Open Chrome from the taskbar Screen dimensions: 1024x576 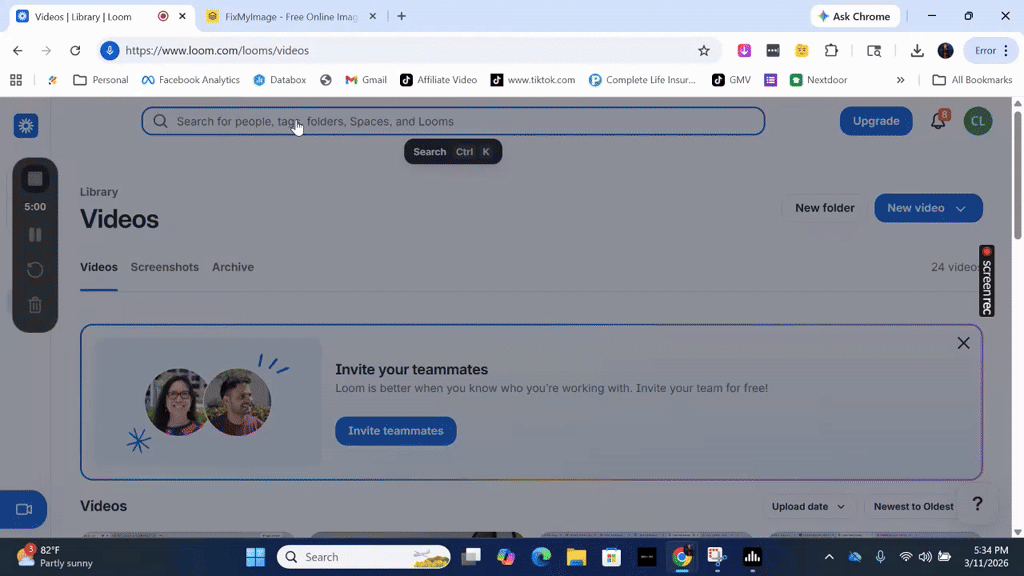pyautogui.click(x=681, y=557)
